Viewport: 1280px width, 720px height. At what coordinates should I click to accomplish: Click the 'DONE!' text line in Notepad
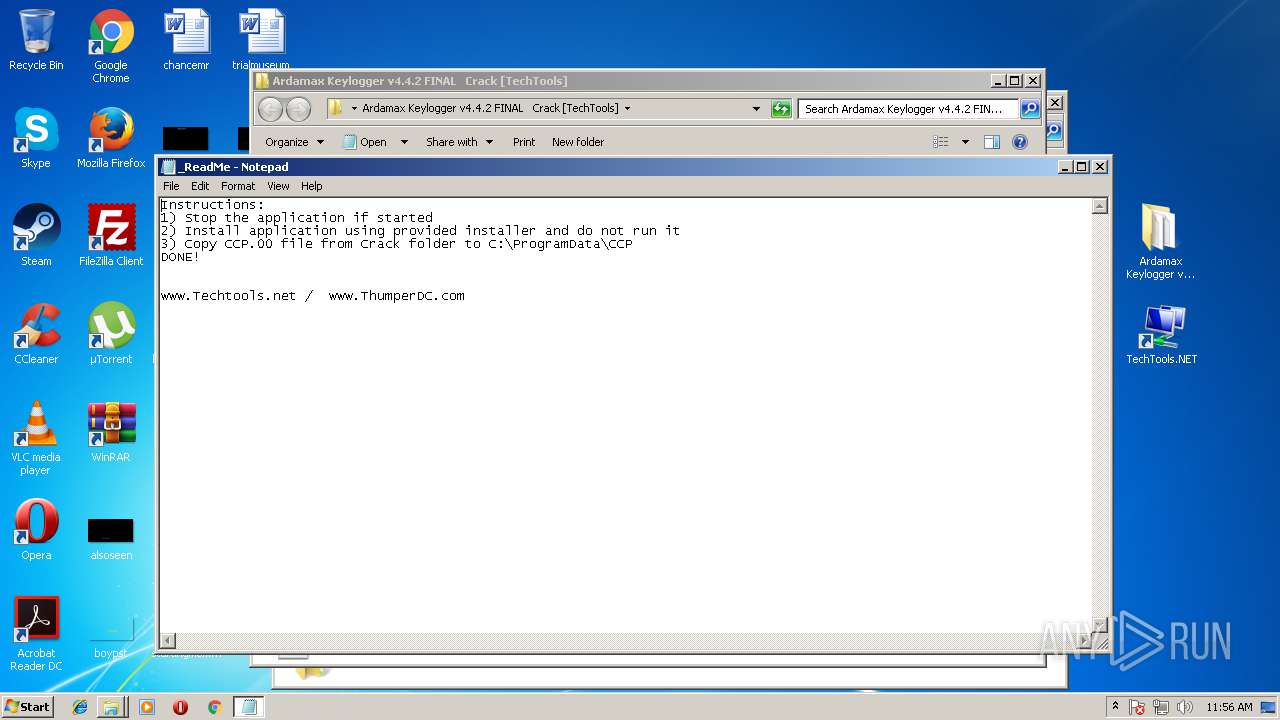click(180, 257)
